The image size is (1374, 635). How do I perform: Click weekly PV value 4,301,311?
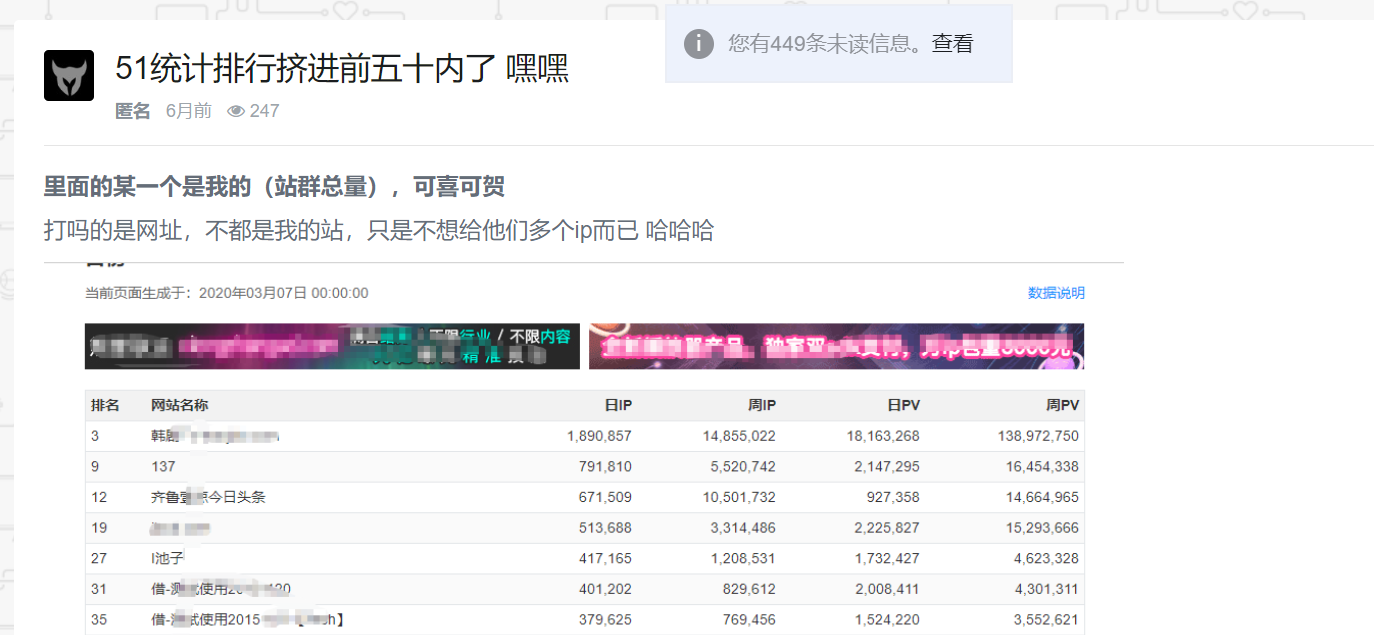click(1046, 589)
